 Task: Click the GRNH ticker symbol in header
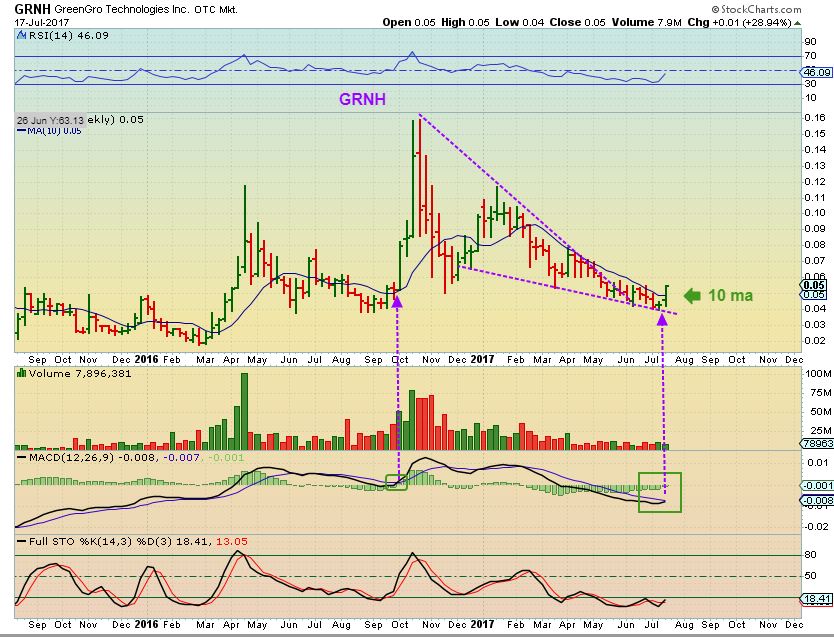(32, 9)
